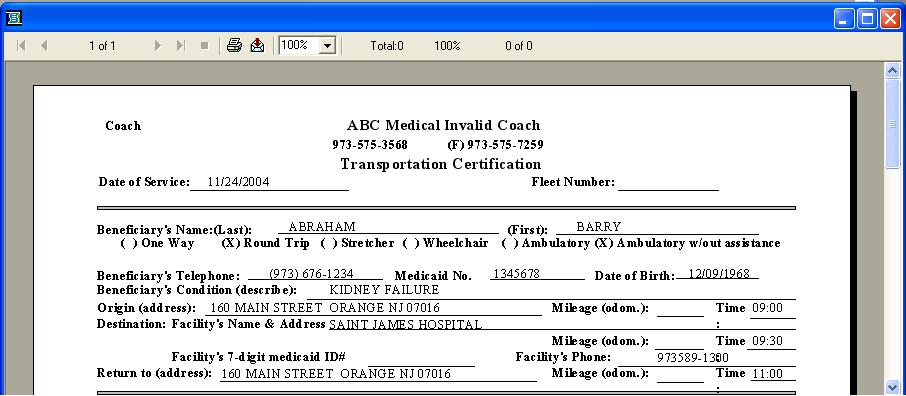Stop loading square button in toolbar
Viewport: 906px width, 396px height.
[x=204, y=46]
